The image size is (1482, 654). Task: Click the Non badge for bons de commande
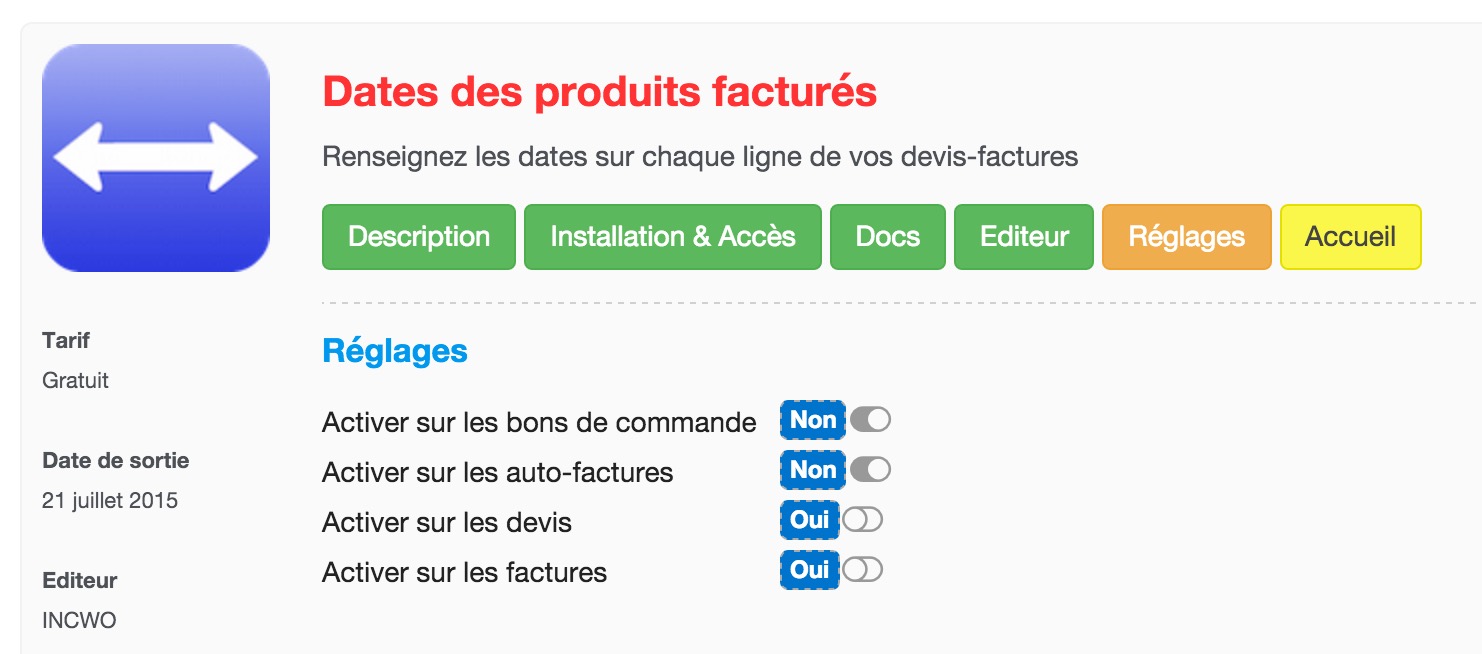[813, 420]
